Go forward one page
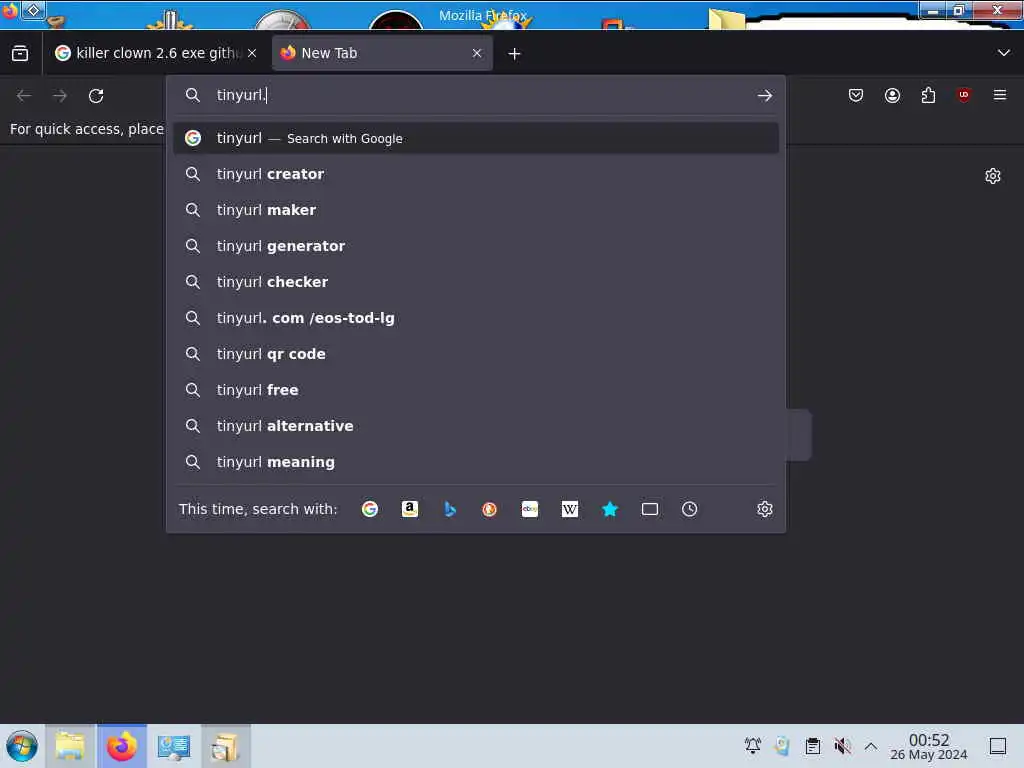Viewport: 1024px width, 768px height. pos(60,96)
